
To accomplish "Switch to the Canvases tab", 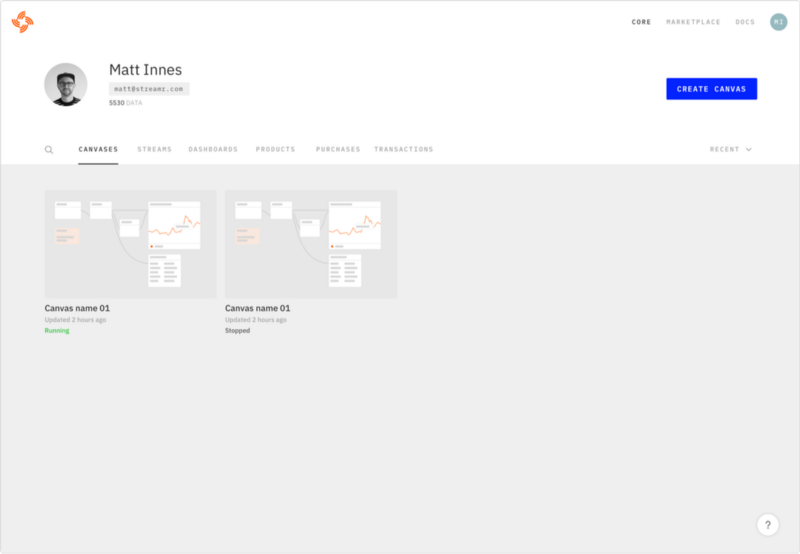I will coord(98,149).
